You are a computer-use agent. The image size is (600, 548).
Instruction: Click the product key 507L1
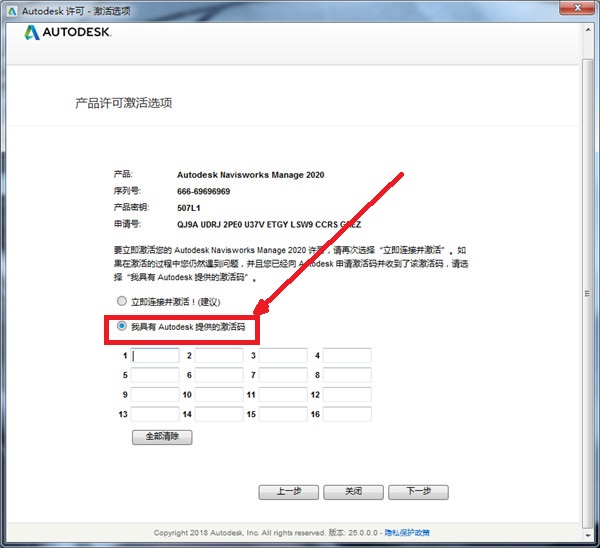point(189,208)
